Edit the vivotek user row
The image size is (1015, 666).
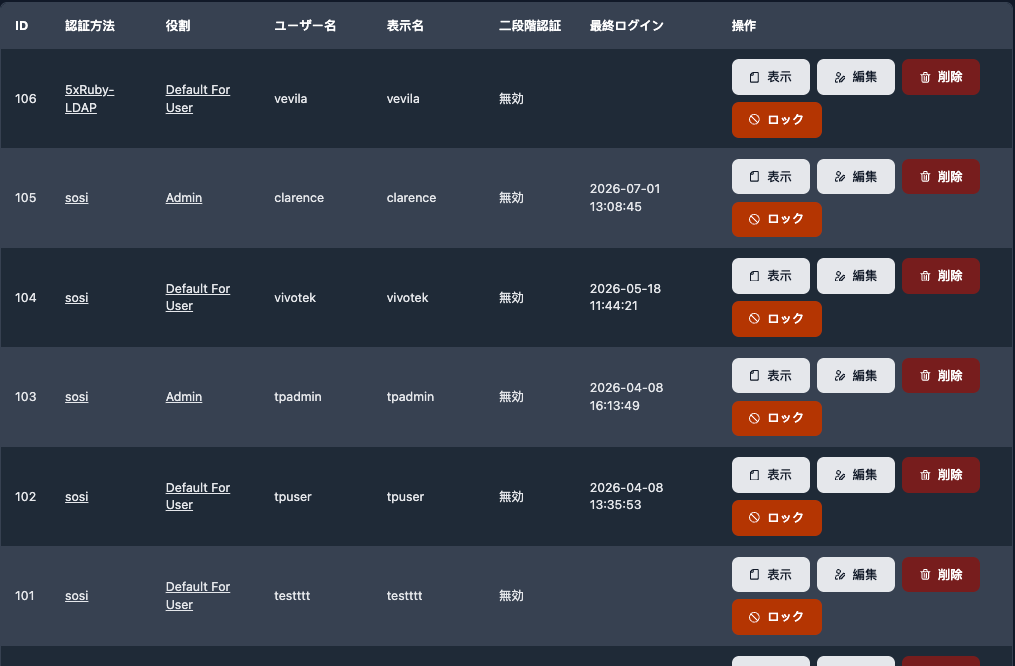(x=856, y=276)
